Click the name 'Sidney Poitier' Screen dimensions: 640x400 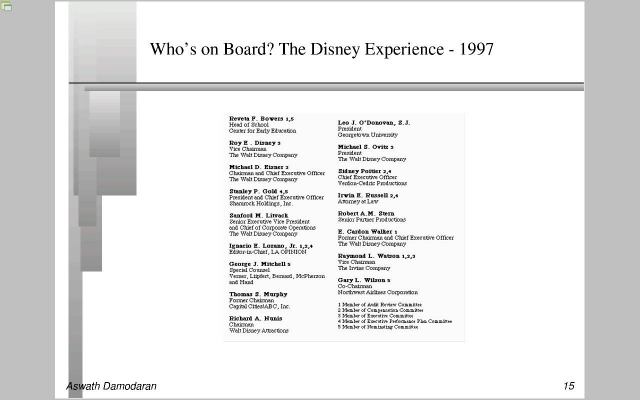[x=359, y=171]
